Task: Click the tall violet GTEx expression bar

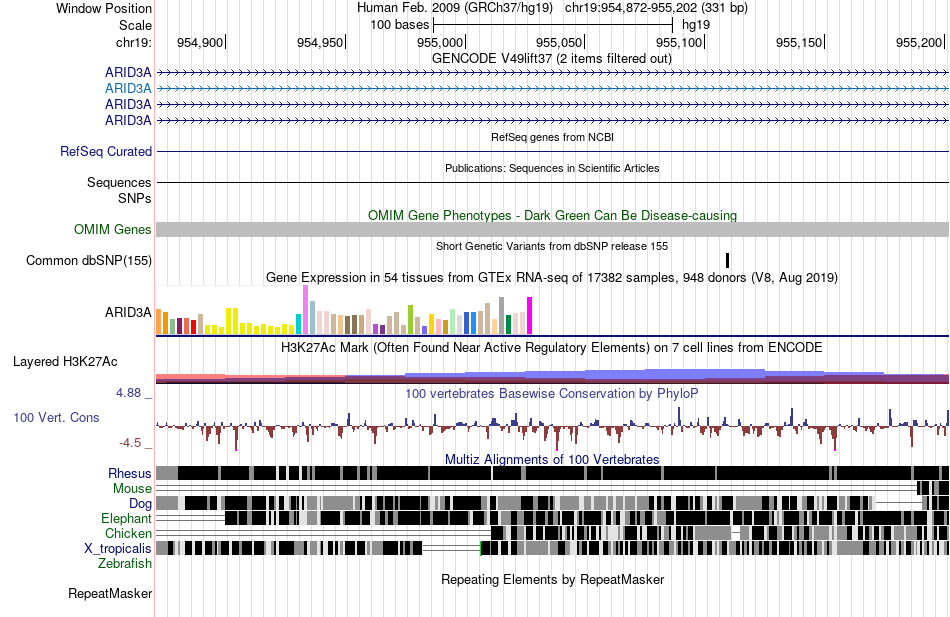Action: [305, 310]
